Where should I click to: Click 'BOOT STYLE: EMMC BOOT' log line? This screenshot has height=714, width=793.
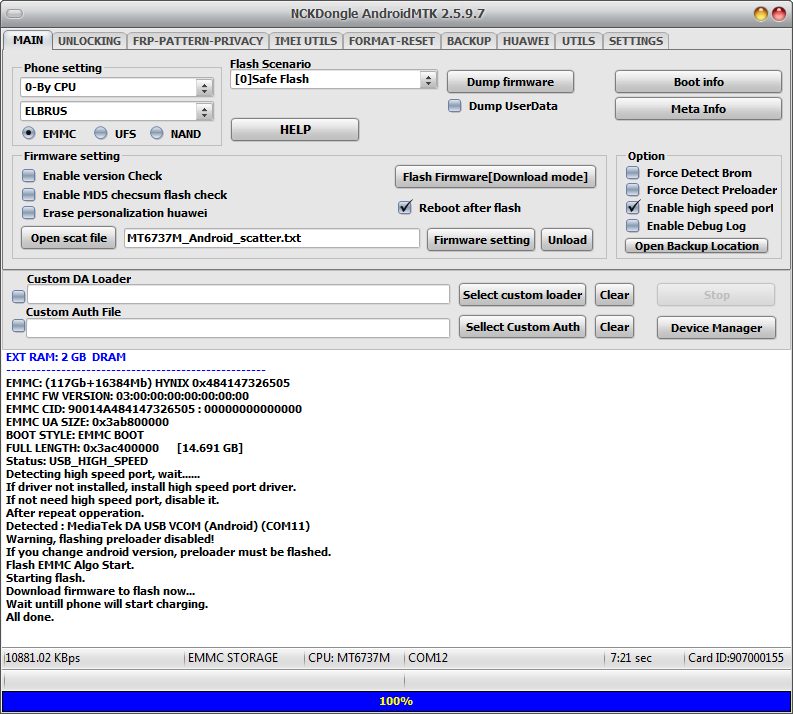[75, 435]
